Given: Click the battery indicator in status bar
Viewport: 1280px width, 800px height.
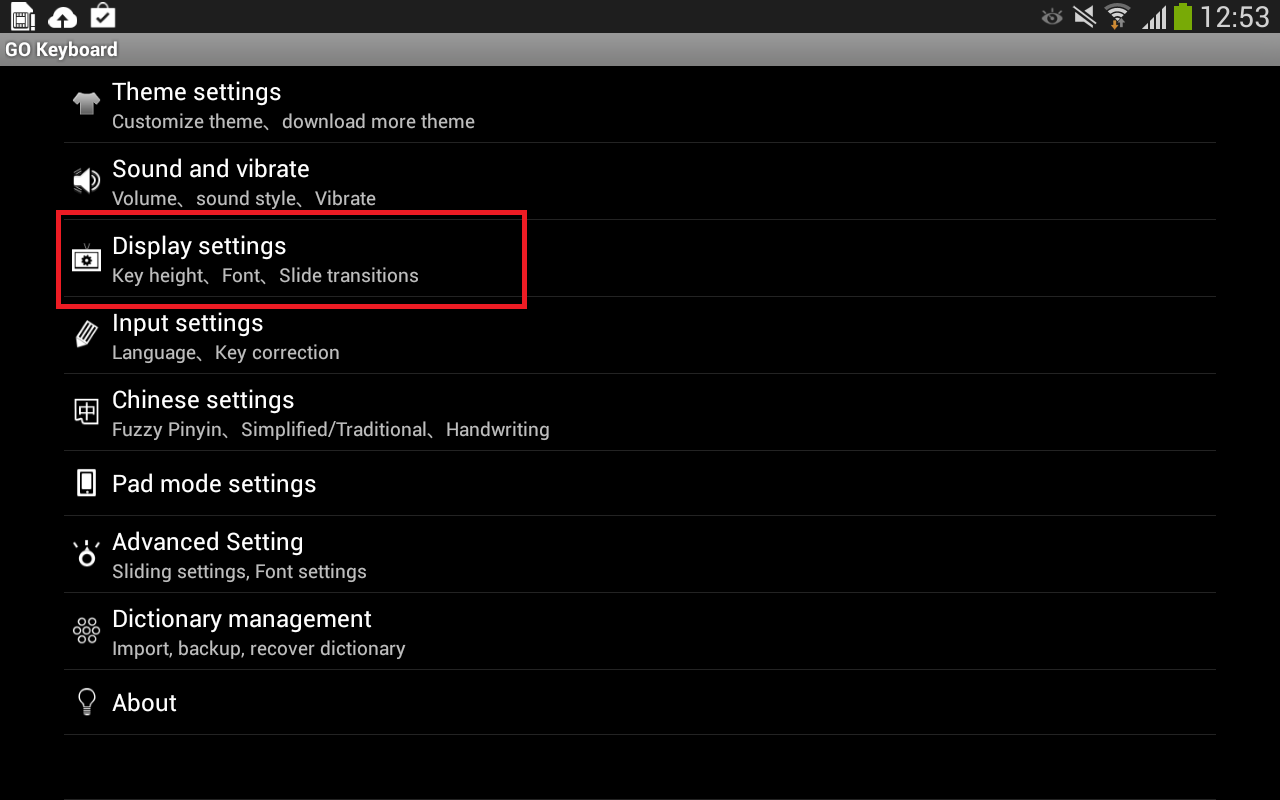Looking at the screenshot, I should coord(1187,16).
